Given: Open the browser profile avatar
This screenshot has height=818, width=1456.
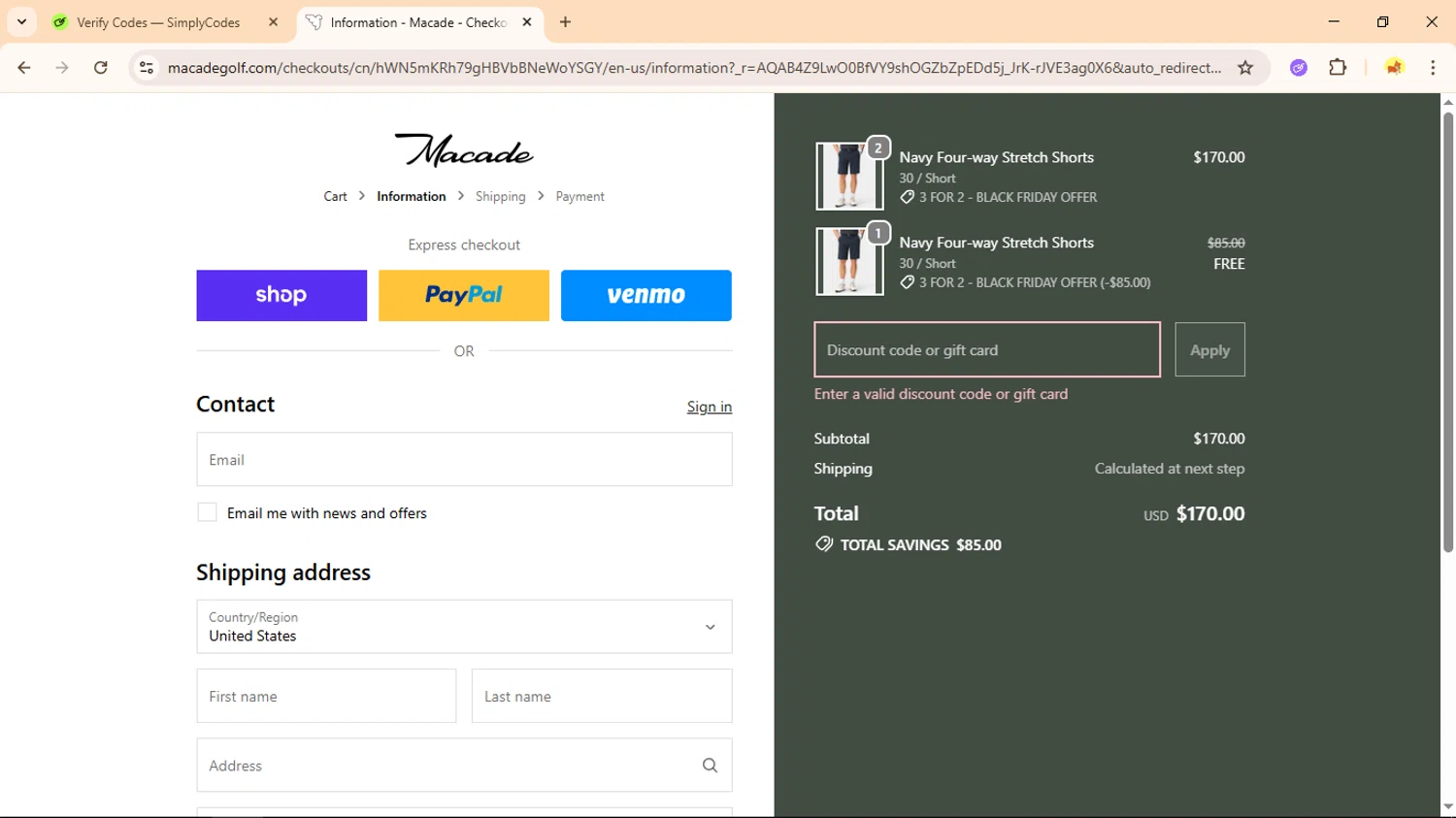Looking at the screenshot, I should coord(1394,68).
